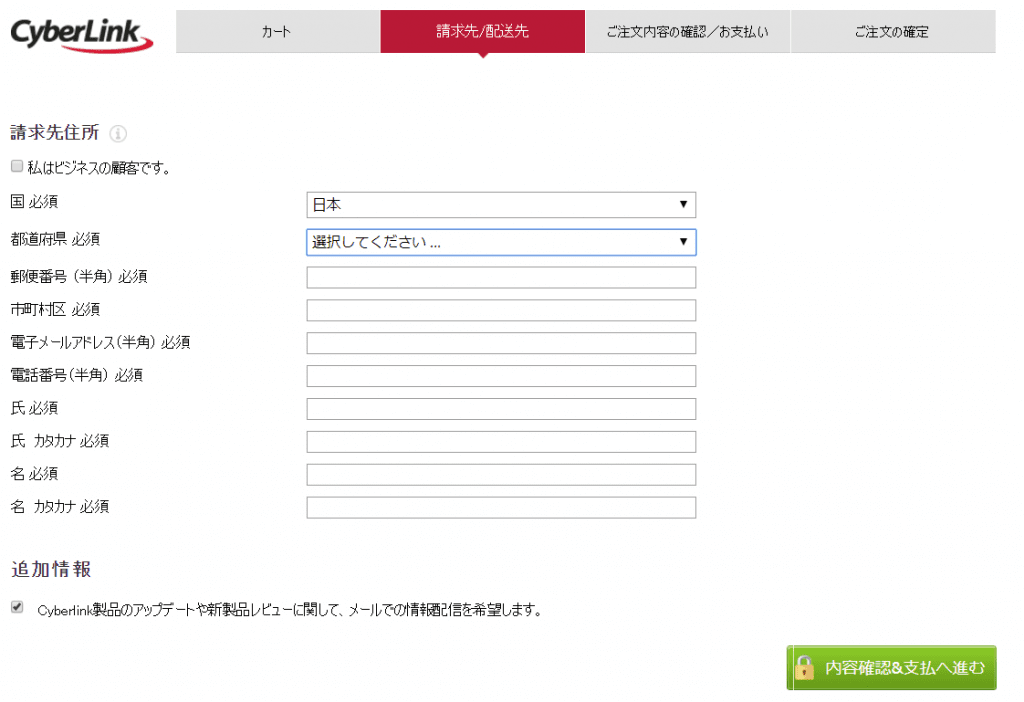Select the 請求先/配送先 tab
The width and height of the screenshot is (1024, 702).
pos(482,32)
